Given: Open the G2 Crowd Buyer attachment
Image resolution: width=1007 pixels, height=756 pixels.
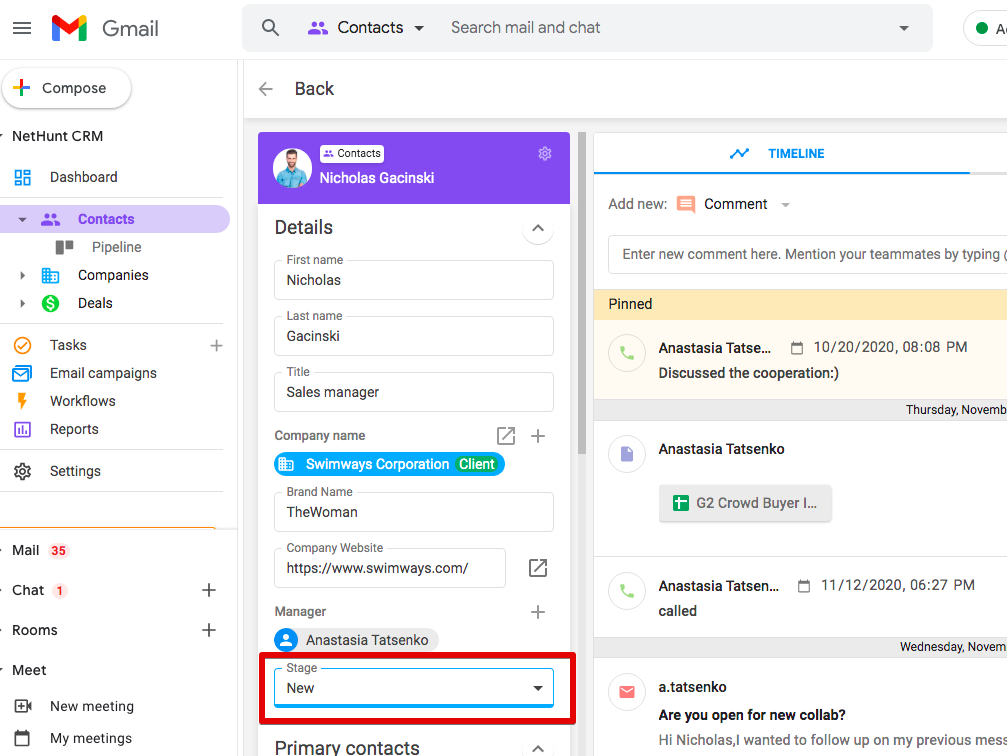Looking at the screenshot, I should pos(745,503).
